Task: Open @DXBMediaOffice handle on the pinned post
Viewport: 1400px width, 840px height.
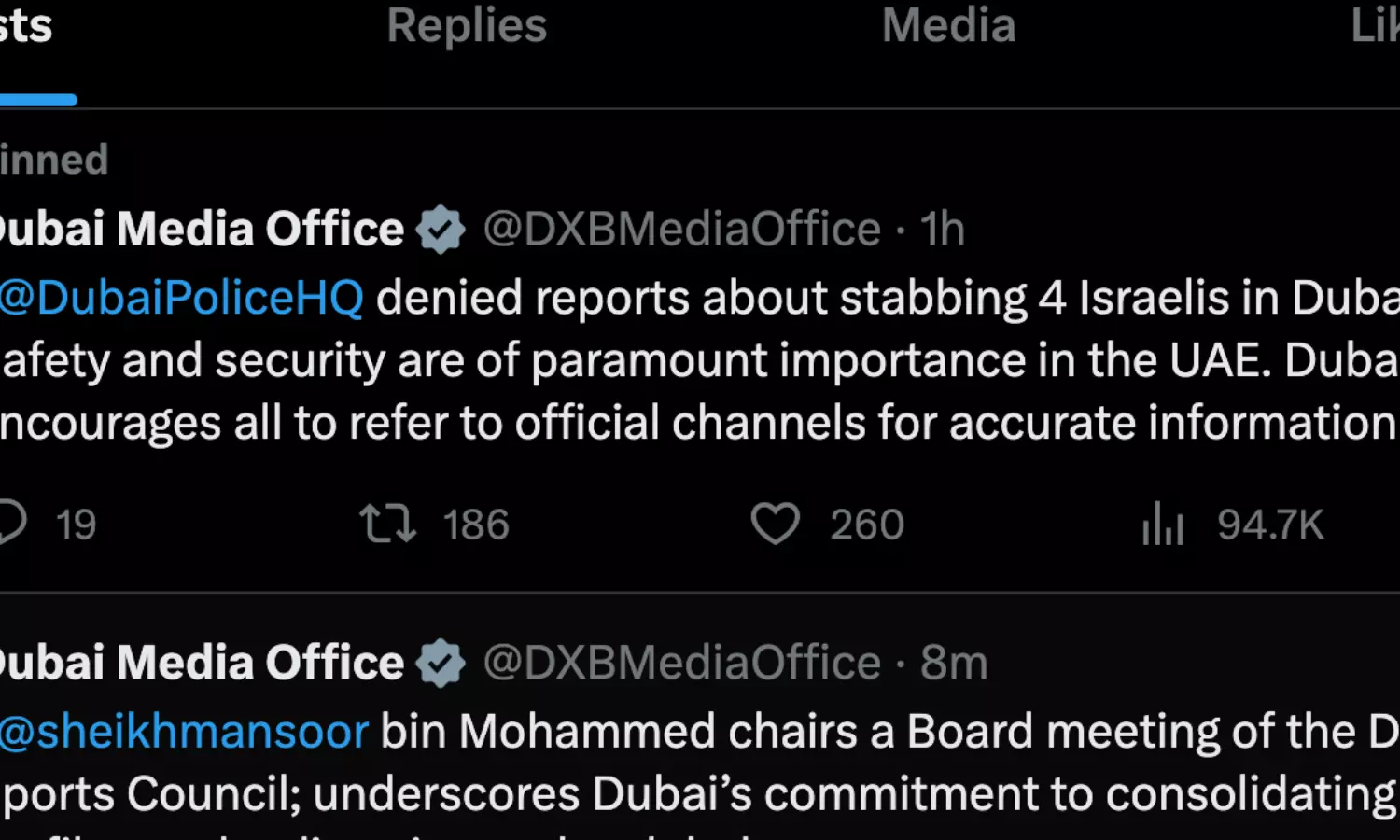Action: point(681,230)
